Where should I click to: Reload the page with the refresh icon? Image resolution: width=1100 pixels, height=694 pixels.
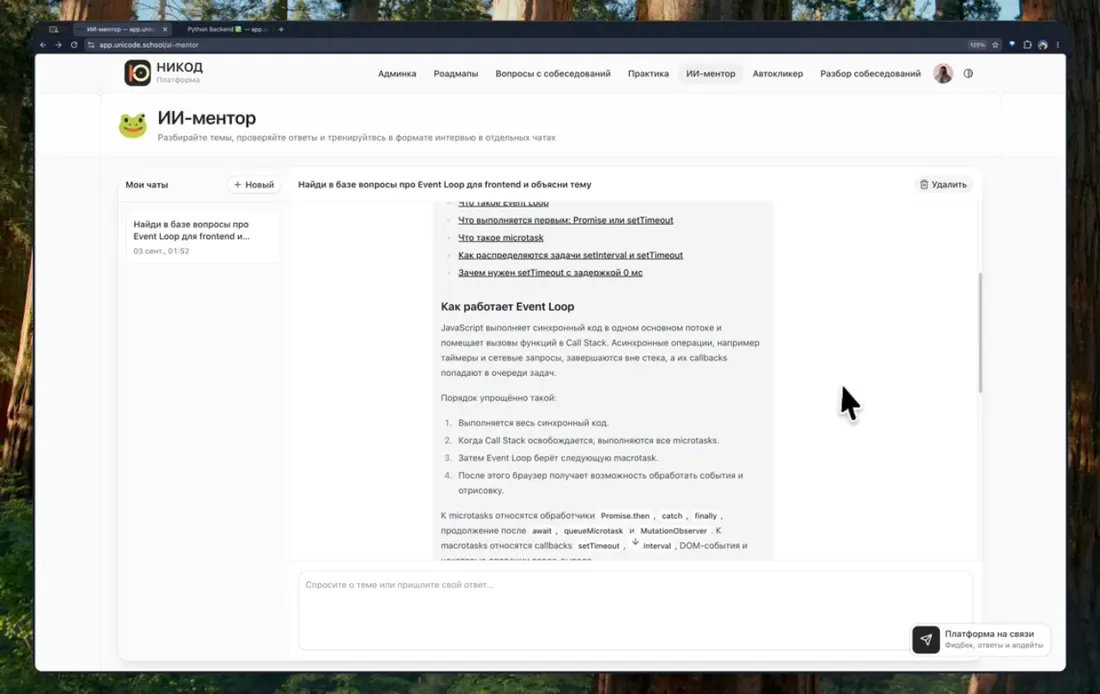tap(74, 45)
